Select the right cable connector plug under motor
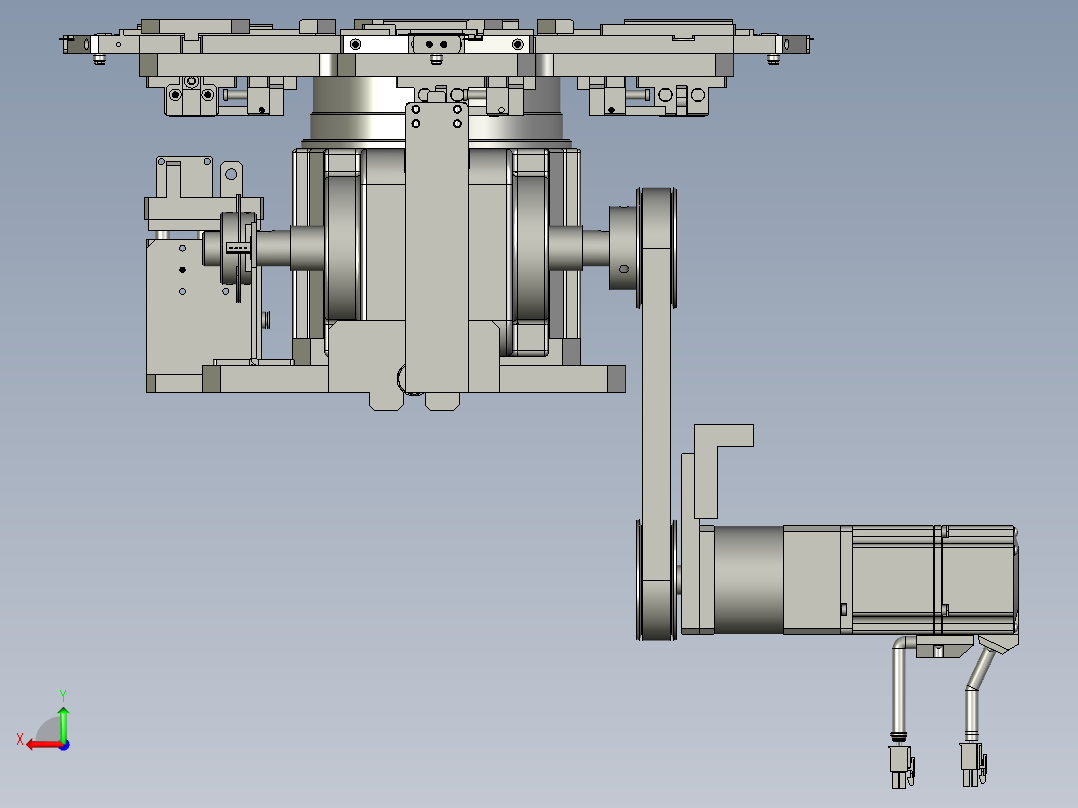1078x808 pixels. click(x=973, y=765)
